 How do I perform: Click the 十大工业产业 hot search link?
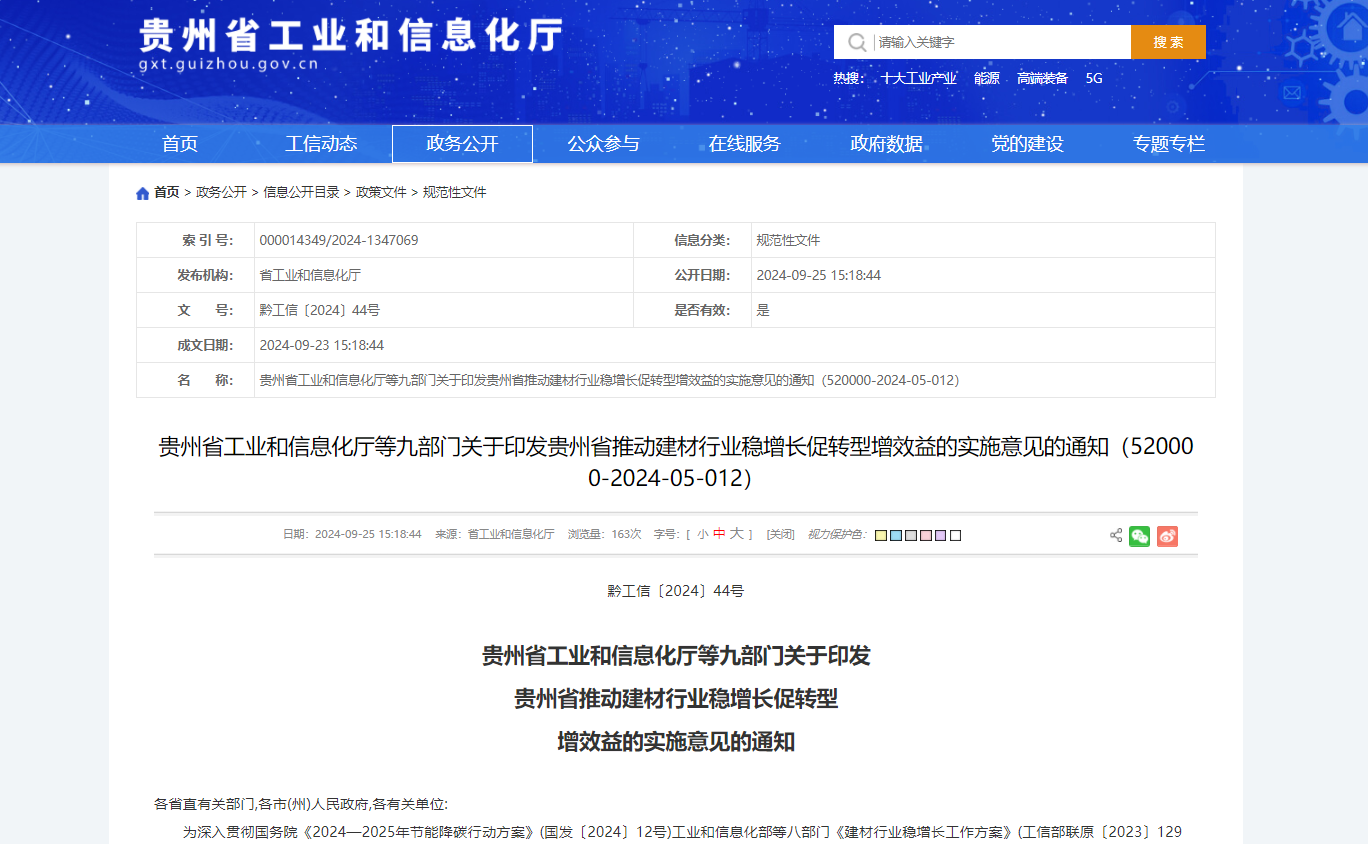[x=918, y=78]
